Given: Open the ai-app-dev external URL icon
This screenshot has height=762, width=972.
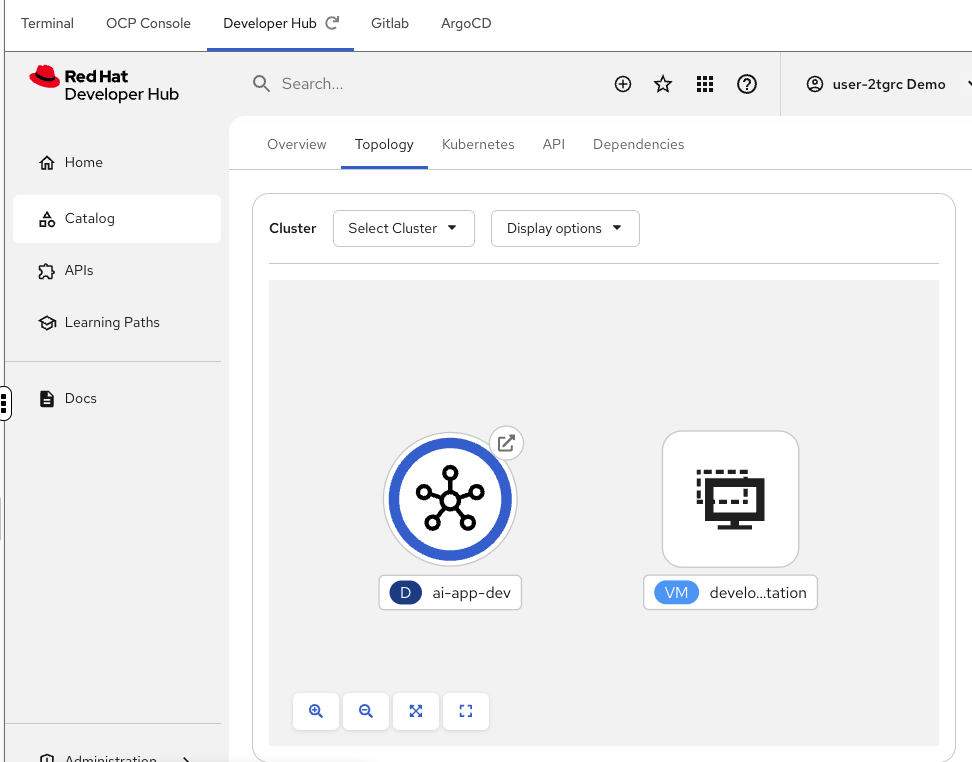Looking at the screenshot, I should coord(507,443).
